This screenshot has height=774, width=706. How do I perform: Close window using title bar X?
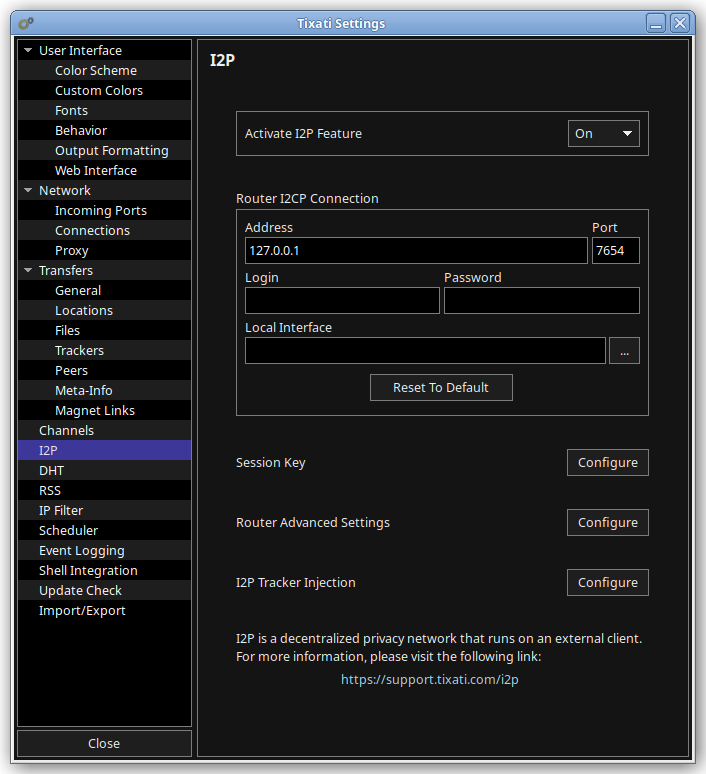tap(680, 23)
